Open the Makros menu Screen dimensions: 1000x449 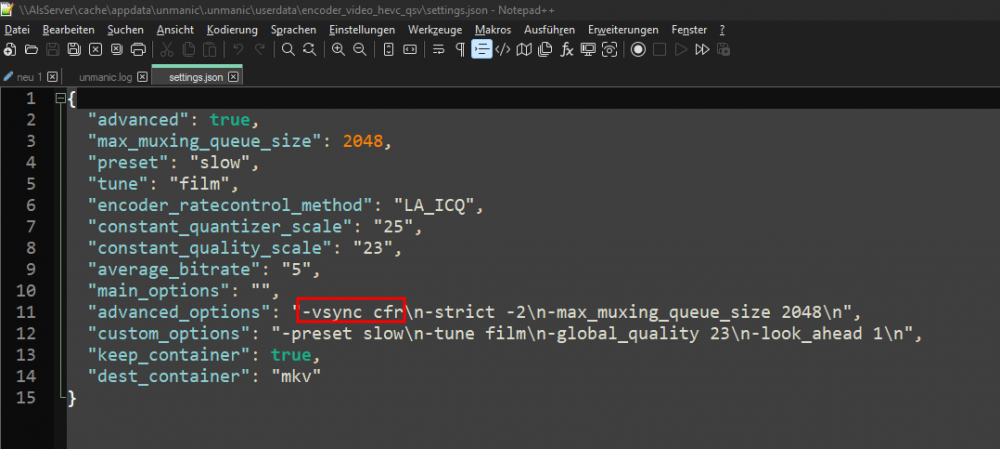[493, 30]
